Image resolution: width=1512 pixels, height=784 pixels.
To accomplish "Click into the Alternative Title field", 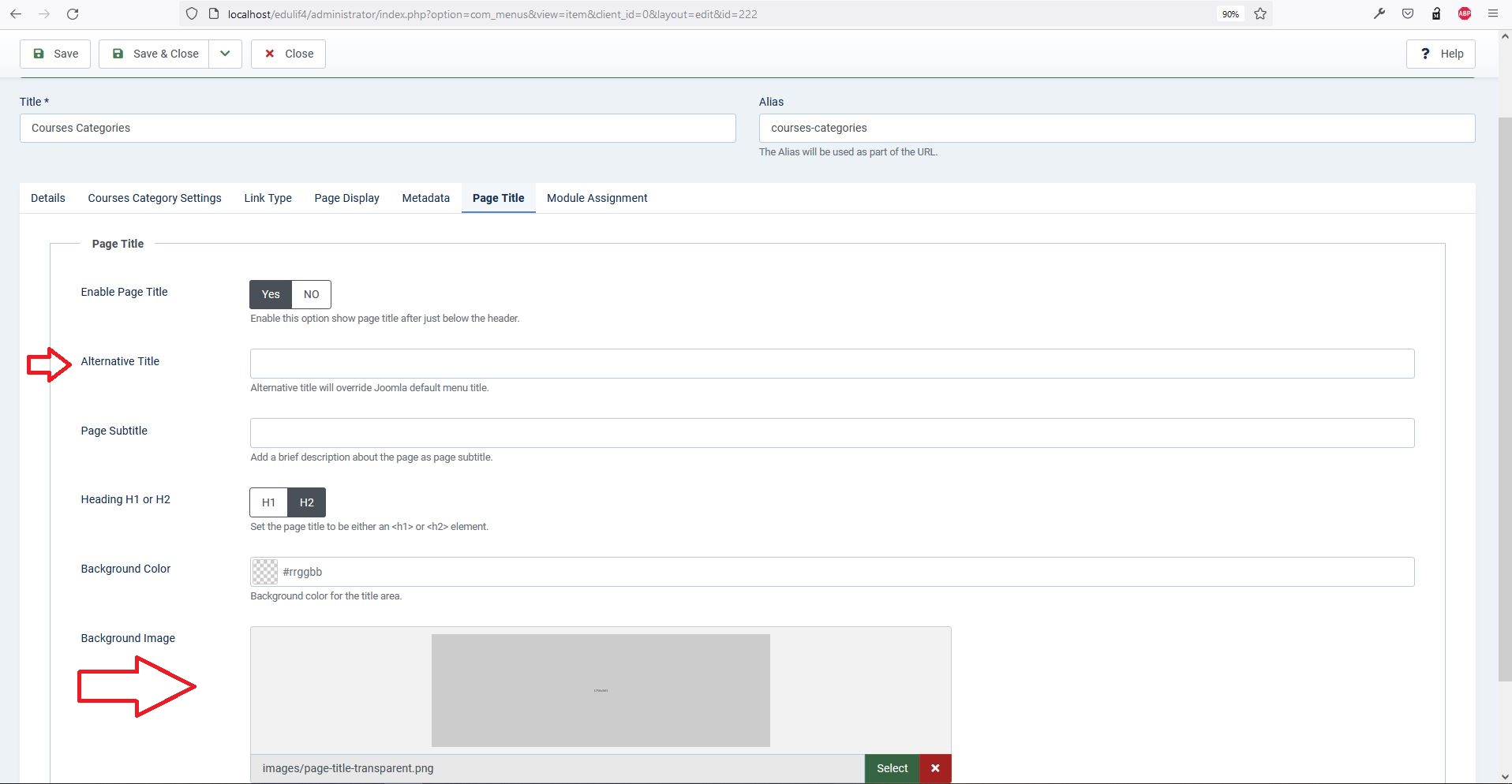I will tap(832, 364).
